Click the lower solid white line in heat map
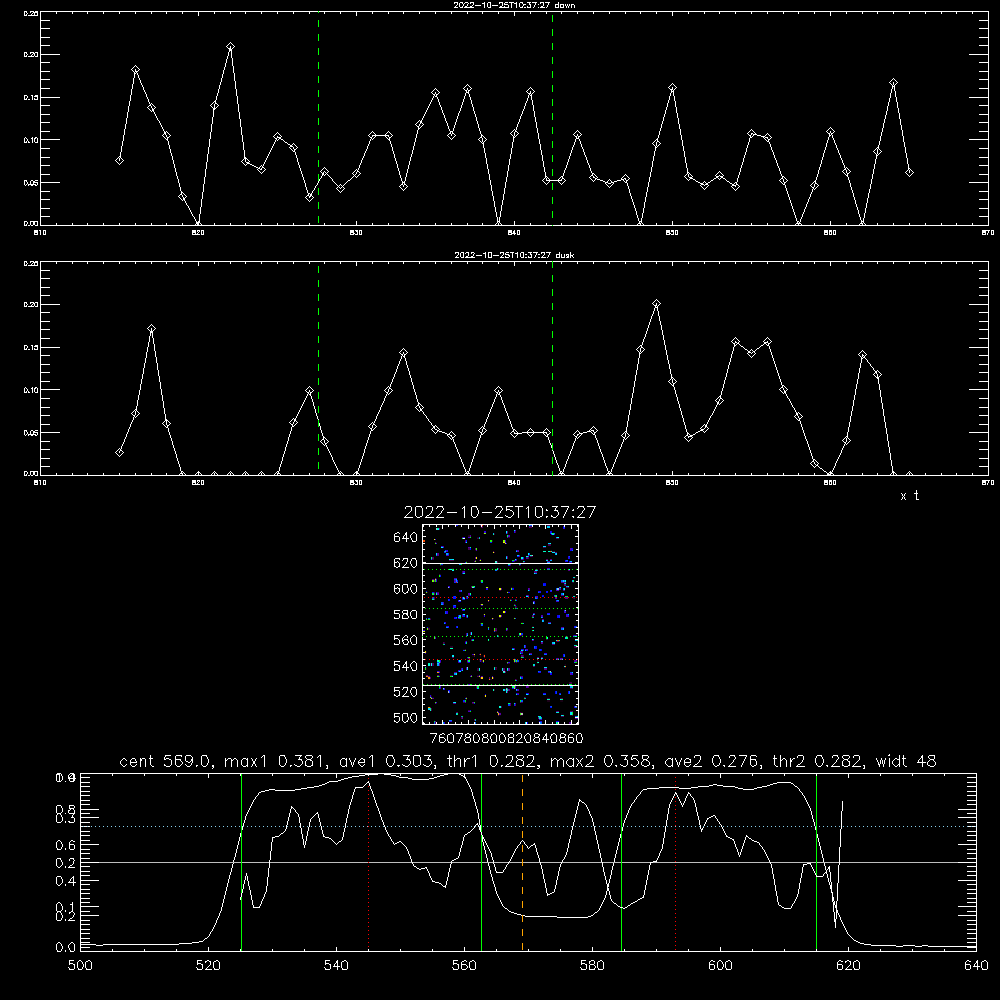1000x1000 pixels. pyautogui.click(x=500, y=685)
